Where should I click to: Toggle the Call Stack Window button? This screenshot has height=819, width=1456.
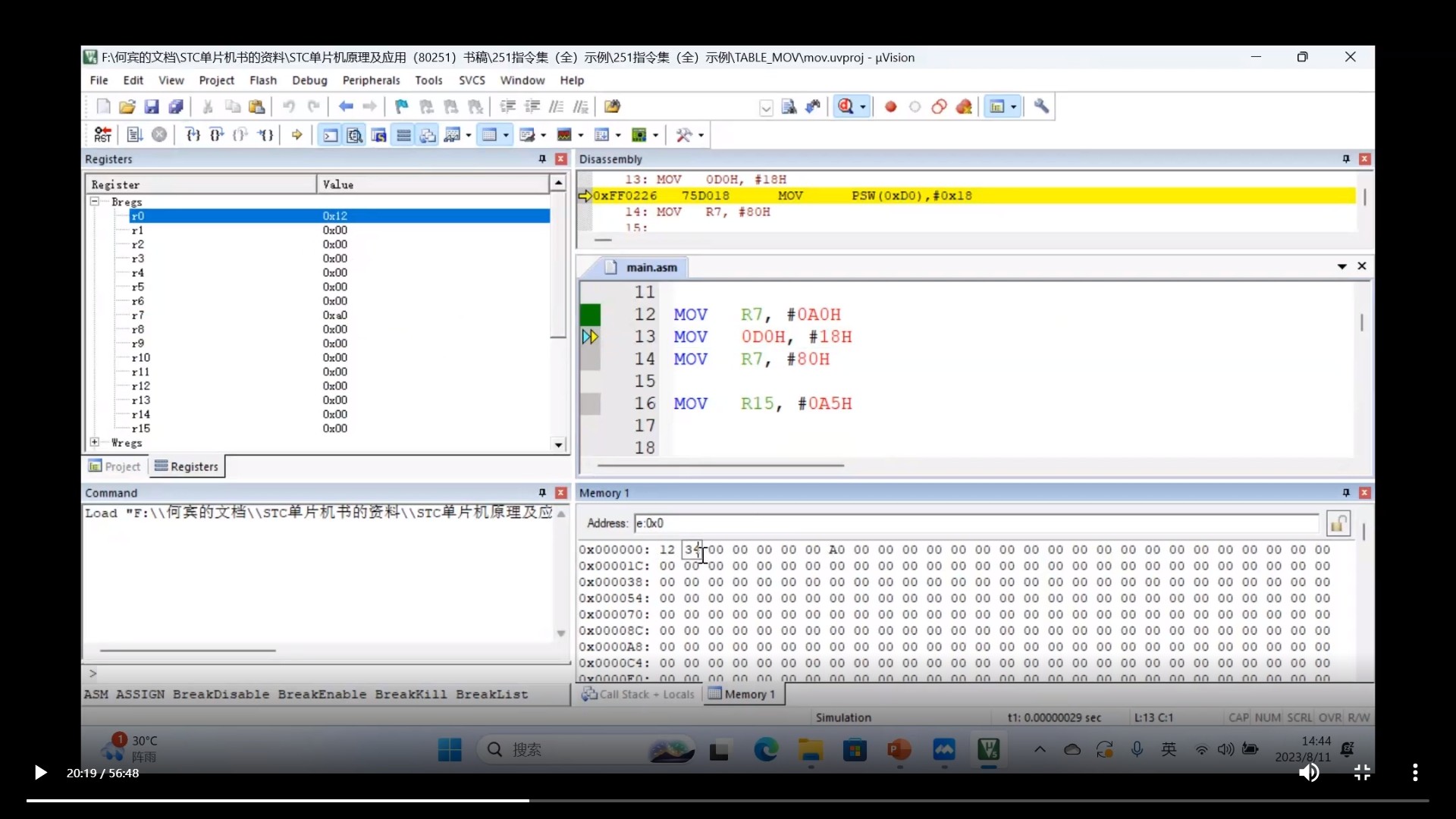(x=428, y=135)
